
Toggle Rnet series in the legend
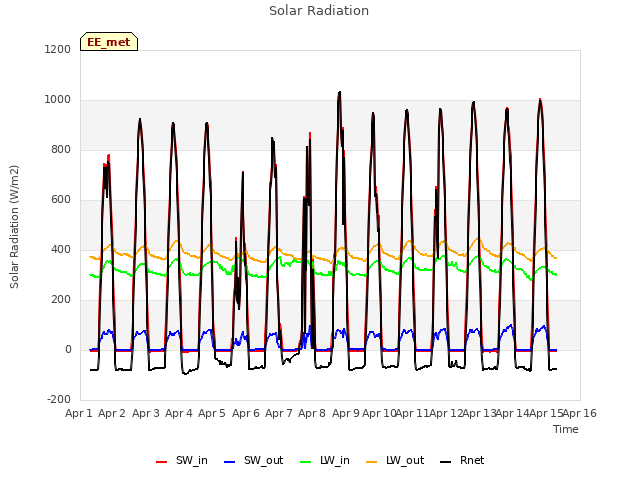tap(462, 461)
